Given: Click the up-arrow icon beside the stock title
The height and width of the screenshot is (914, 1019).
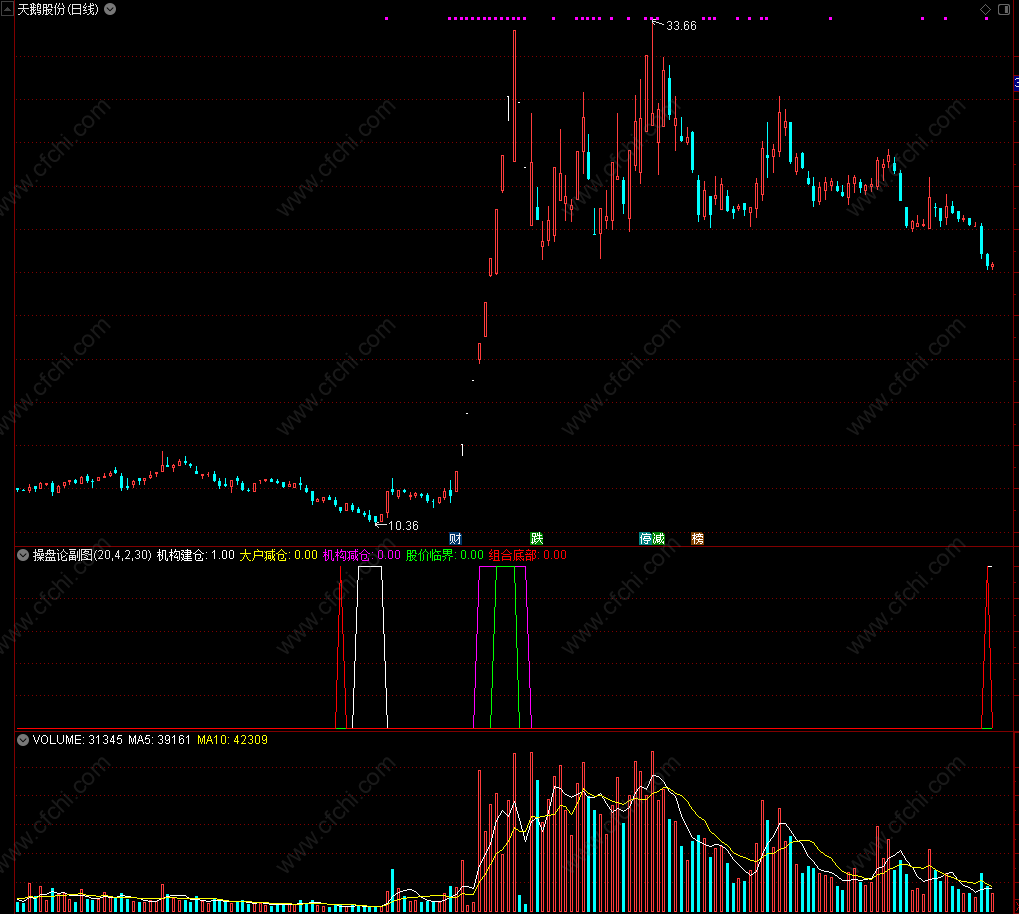Looking at the screenshot, I should coord(7,8).
